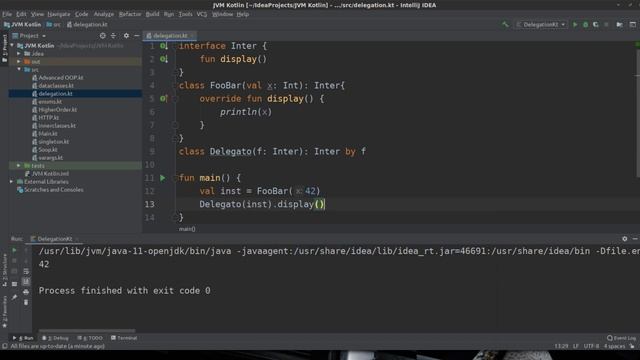
Task: Click the LF line separator in status bar
Action: pyautogui.click(x=576, y=346)
